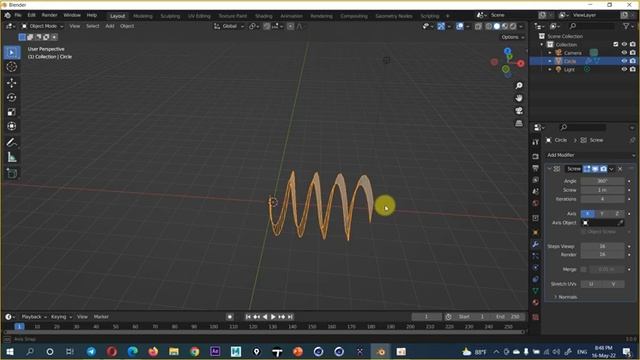Open the Object Mode dropdown
640x360 pixels.
(x=42, y=26)
